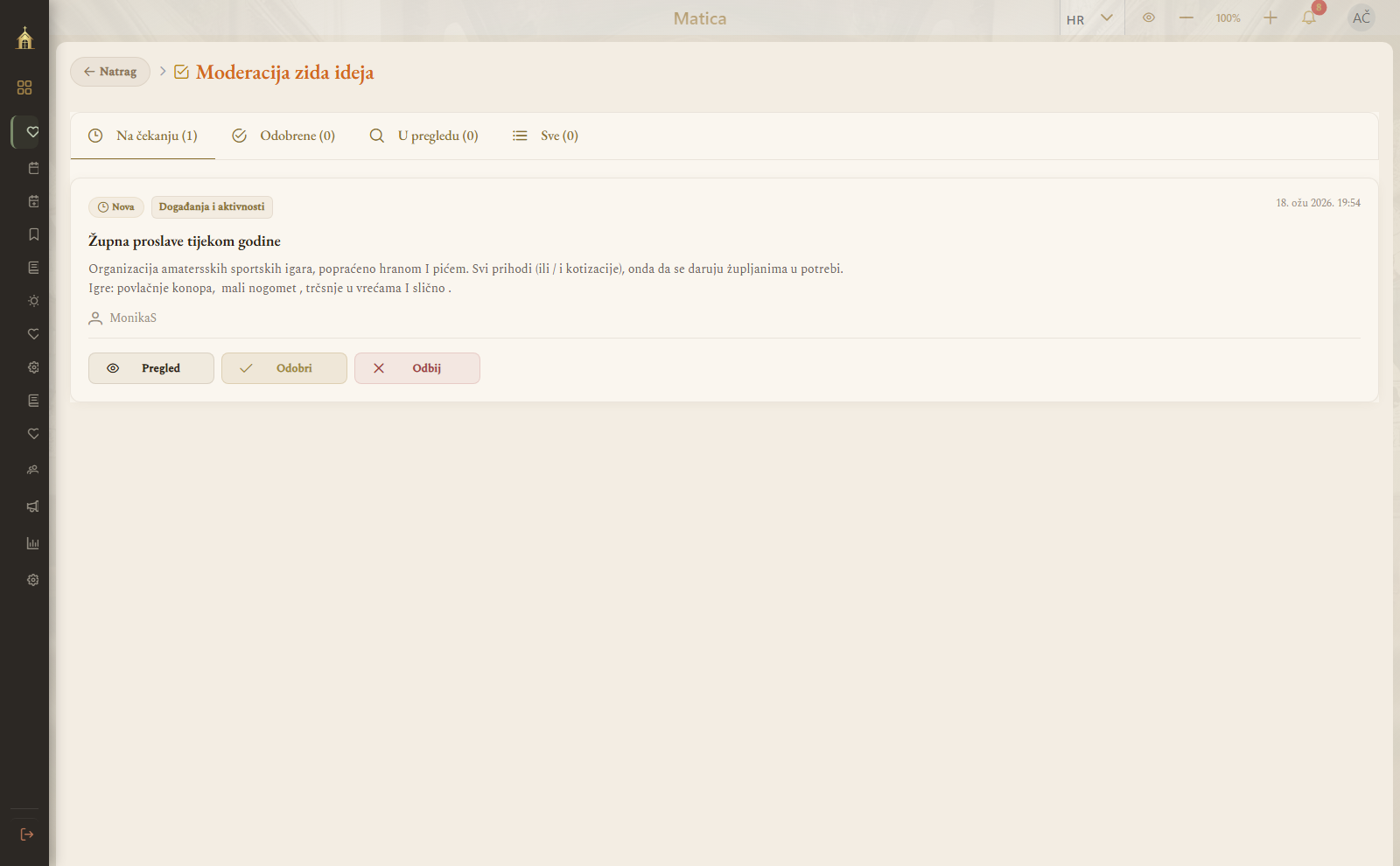The width and height of the screenshot is (1400, 866).
Task: Open the notifications bell icon
Action: (x=1309, y=17)
